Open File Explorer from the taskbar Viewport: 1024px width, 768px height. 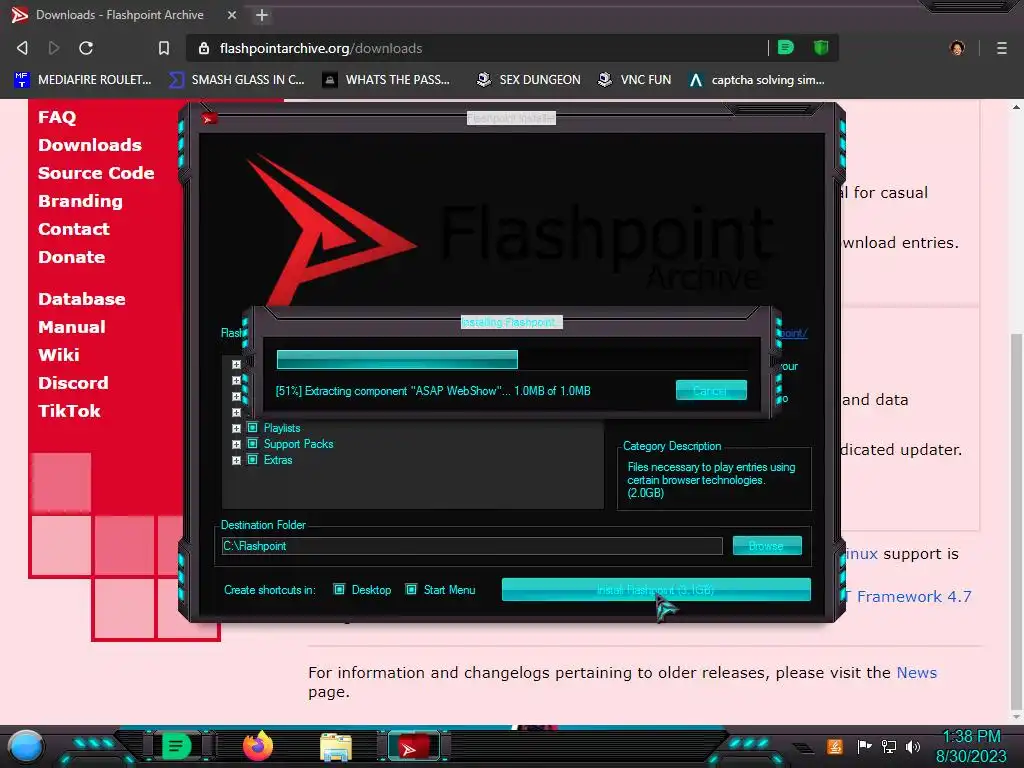pyautogui.click(x=336, y=746)
